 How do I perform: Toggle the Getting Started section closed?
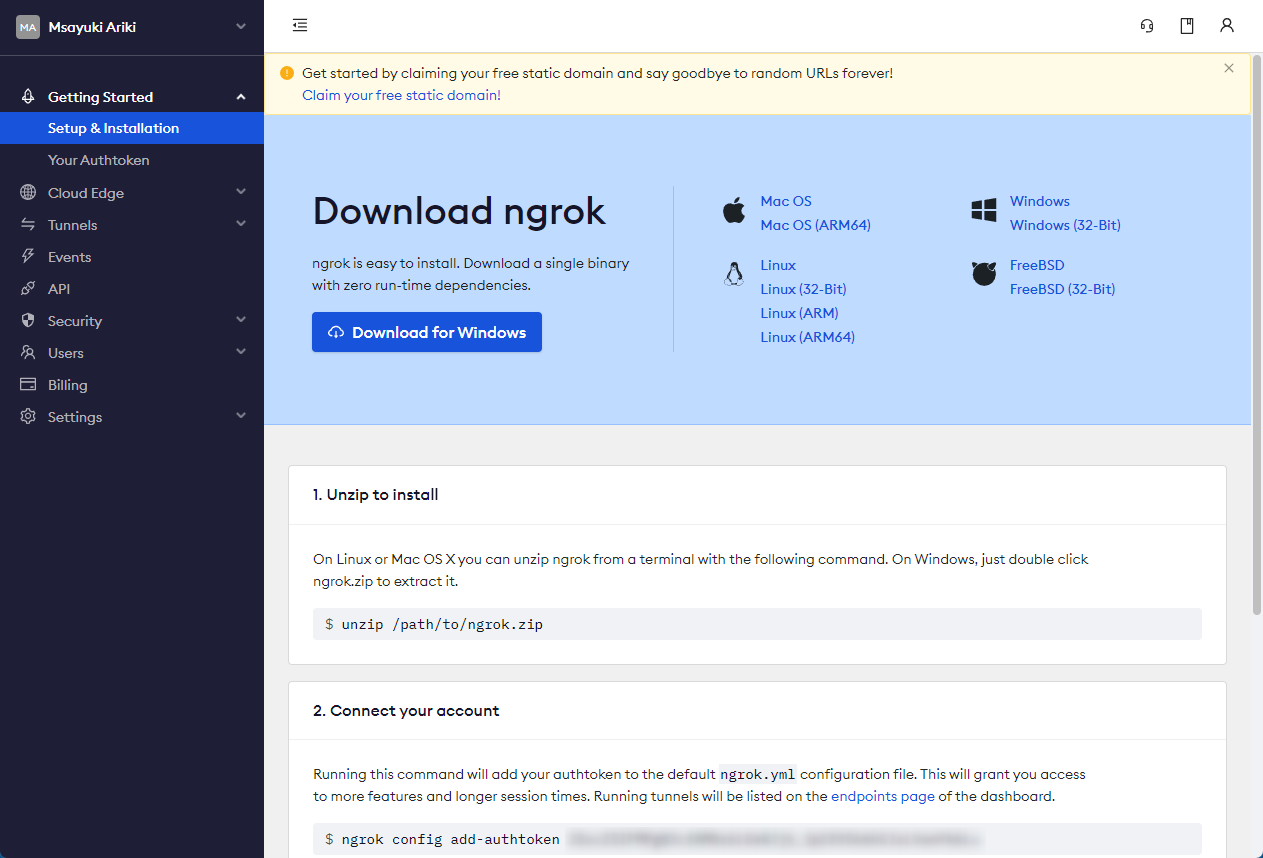coord(240,96)
